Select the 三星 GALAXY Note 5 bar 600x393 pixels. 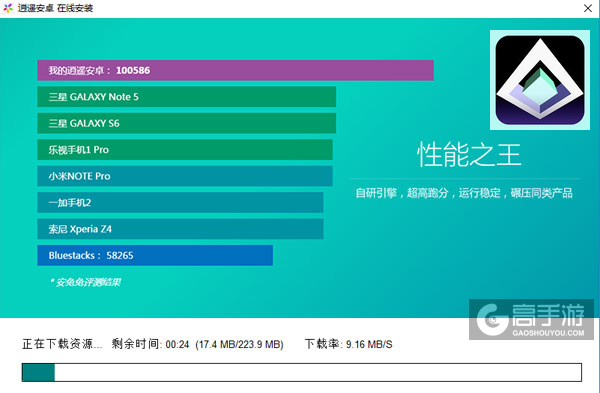[x=186, y=97]
